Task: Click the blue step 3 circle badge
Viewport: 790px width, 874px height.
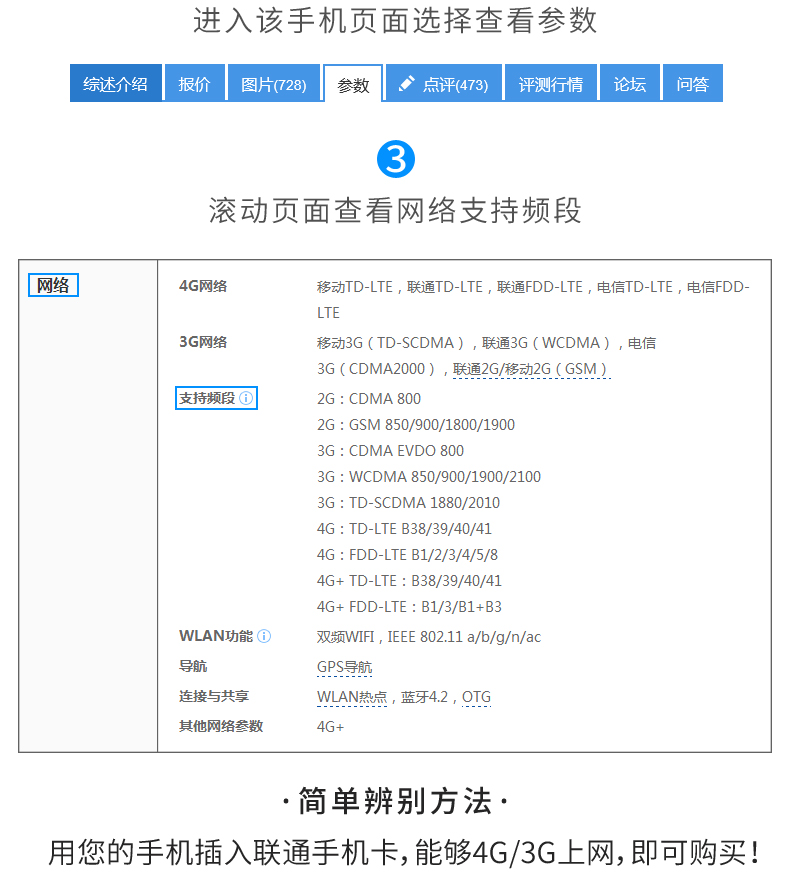Action: pyautogui.click(x=395, y=160)
